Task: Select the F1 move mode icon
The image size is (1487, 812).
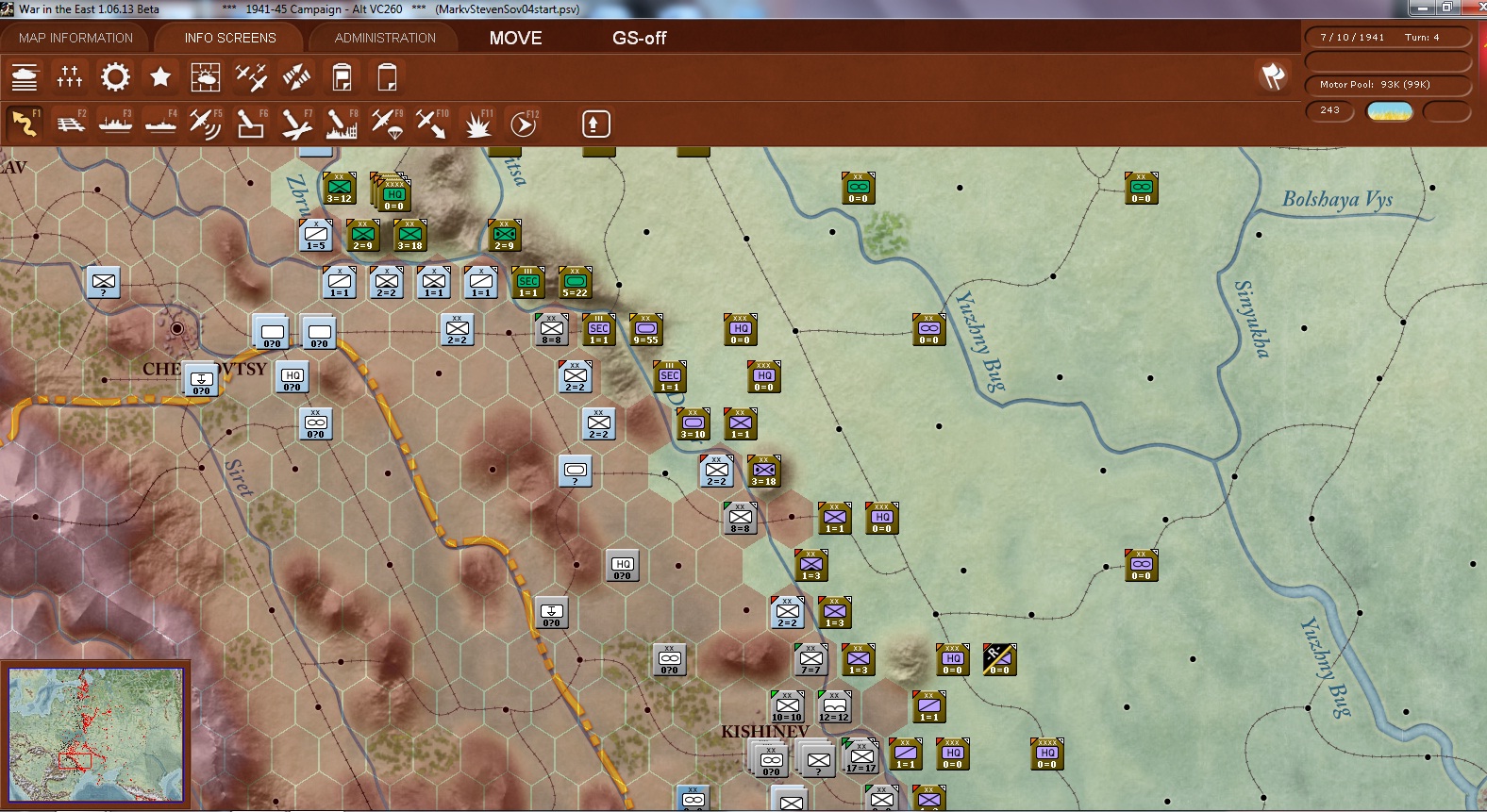Action: tap(25, 124)
